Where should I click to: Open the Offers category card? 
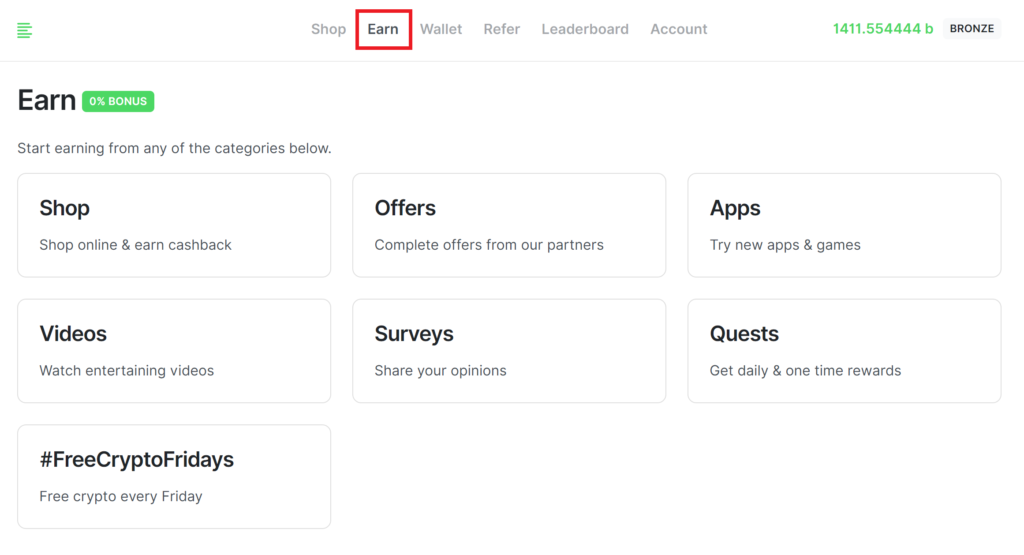(509, 225)
